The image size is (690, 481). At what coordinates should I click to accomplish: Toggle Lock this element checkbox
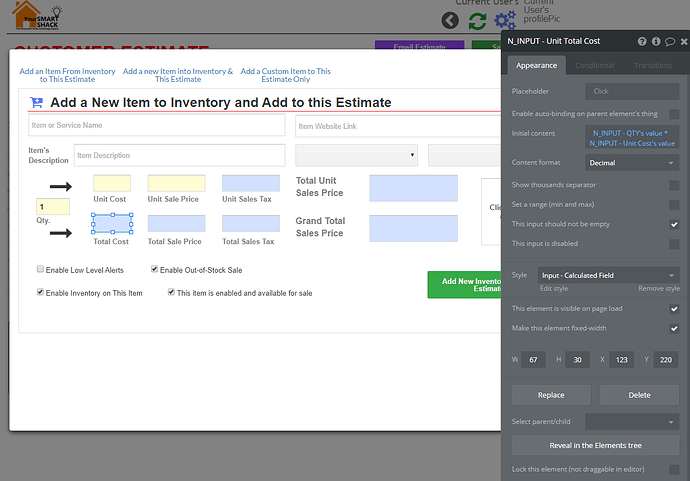coord(674,470)
